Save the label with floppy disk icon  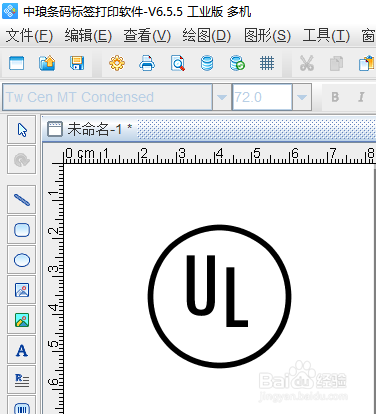click(x=77, y=63)
